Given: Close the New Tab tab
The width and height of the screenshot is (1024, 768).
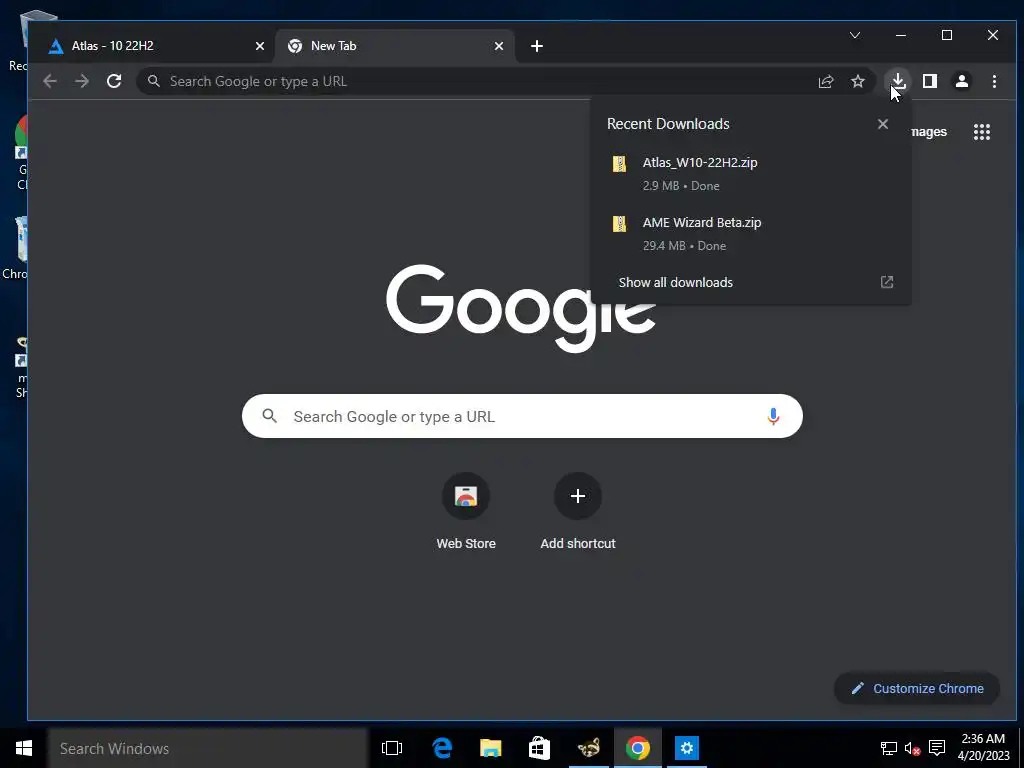Looking at the screenshot, I should coord(499,46).
